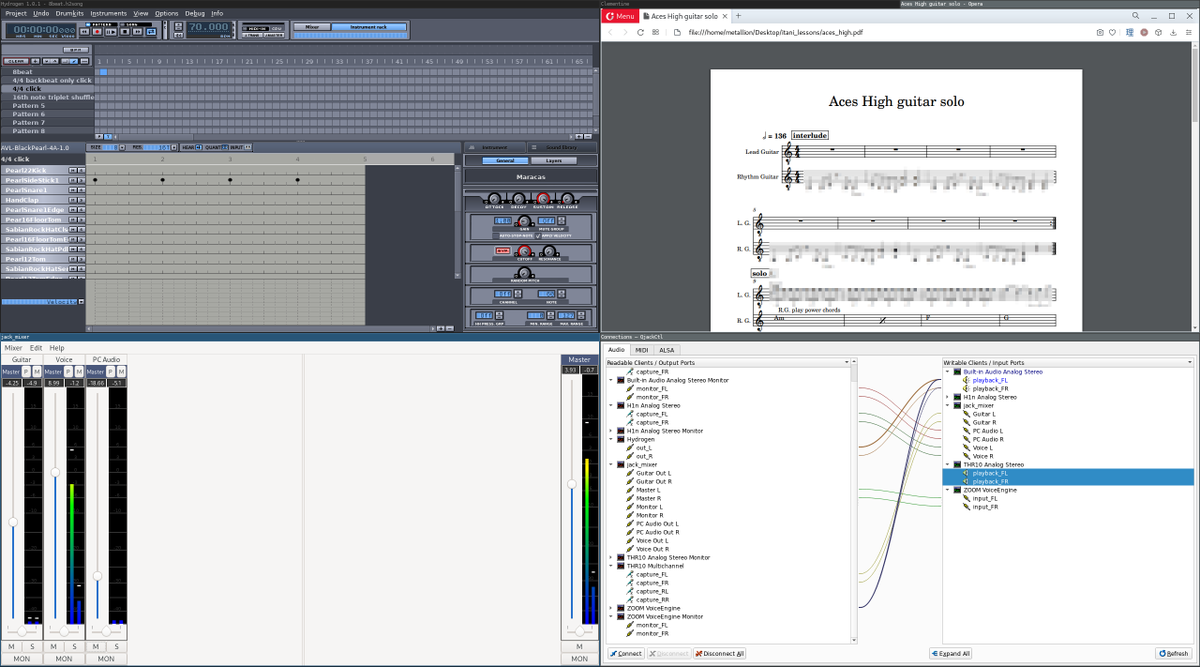This screenshot has height=667, width=1200.
Task: Click the Expand All button
Action: point(951,653)
